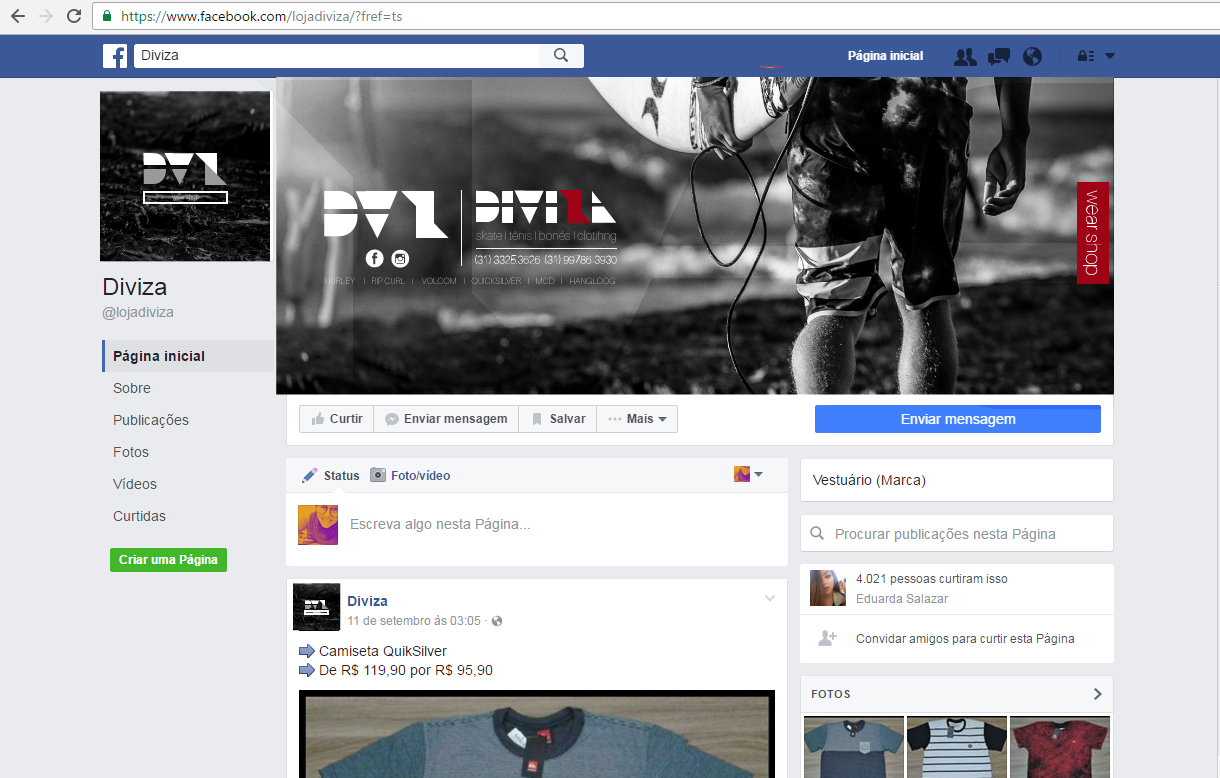The height and width of the screenshot is (778, 1220).
Task: Open the account menu arrow in the top bar
Action: tap(1110, 57)
